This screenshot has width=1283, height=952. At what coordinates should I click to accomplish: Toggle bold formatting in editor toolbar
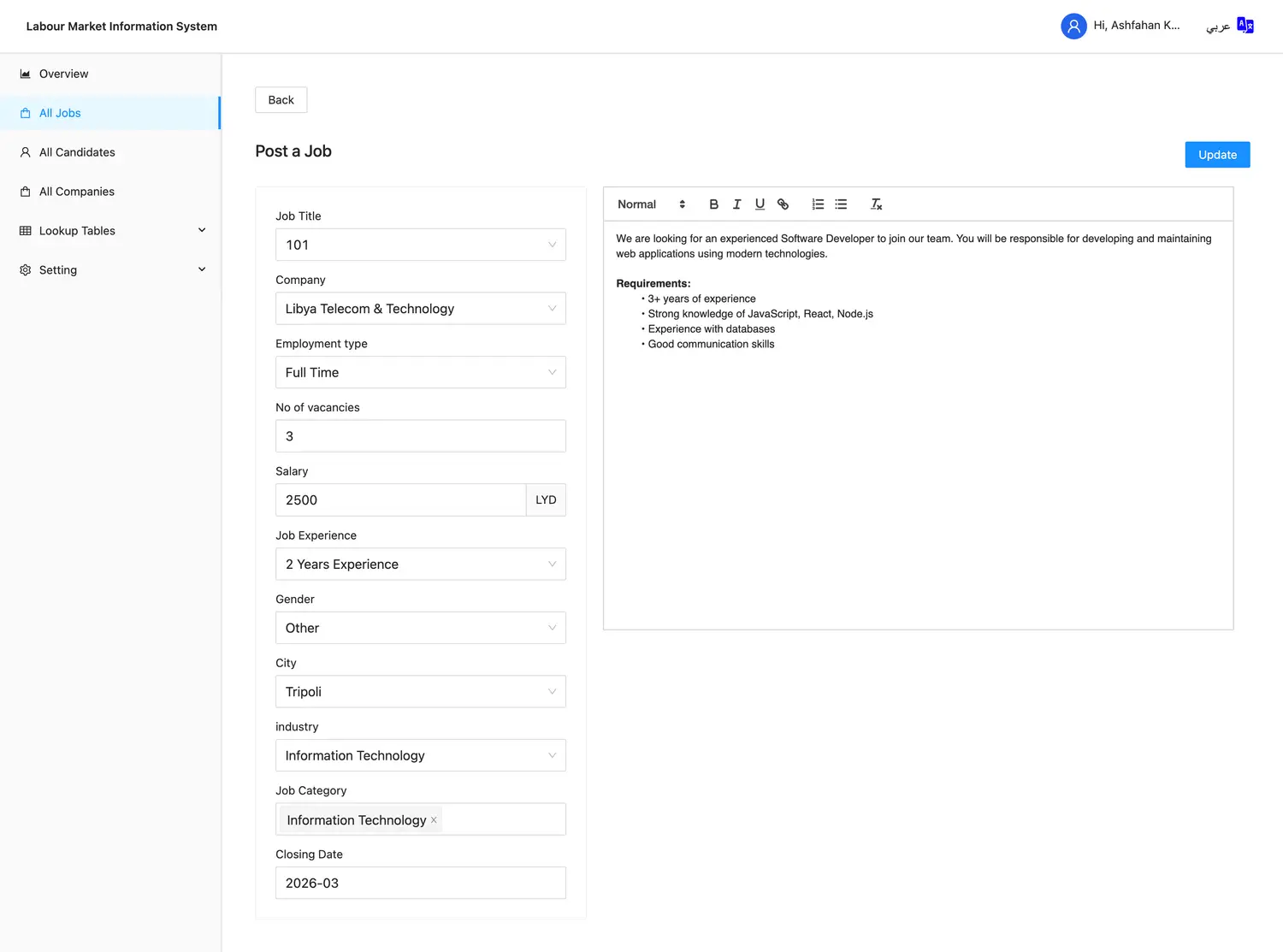pos(713,204)
